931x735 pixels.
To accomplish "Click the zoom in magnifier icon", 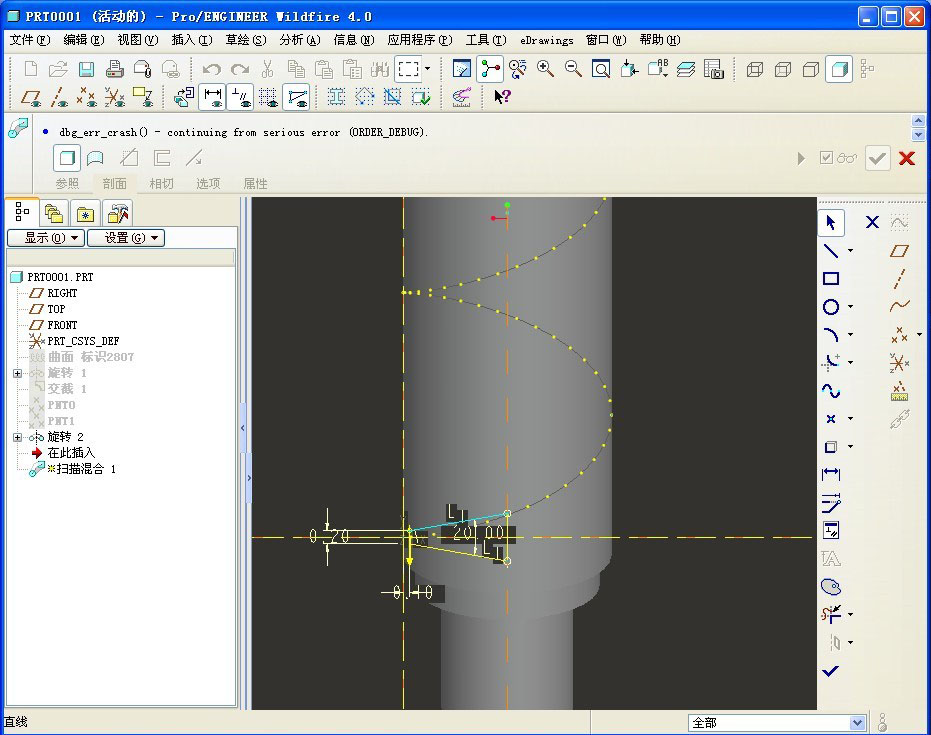I will (x=545, y=69).
